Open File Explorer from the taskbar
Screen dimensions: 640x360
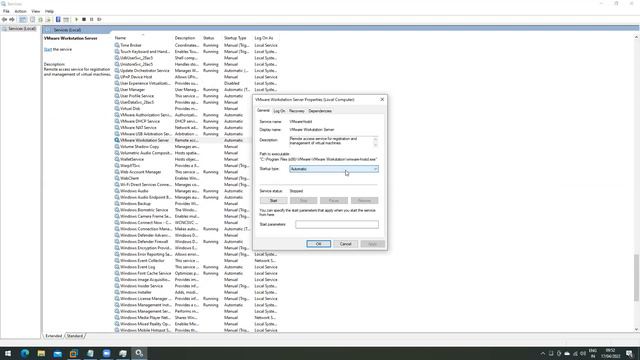click(41, 353)
